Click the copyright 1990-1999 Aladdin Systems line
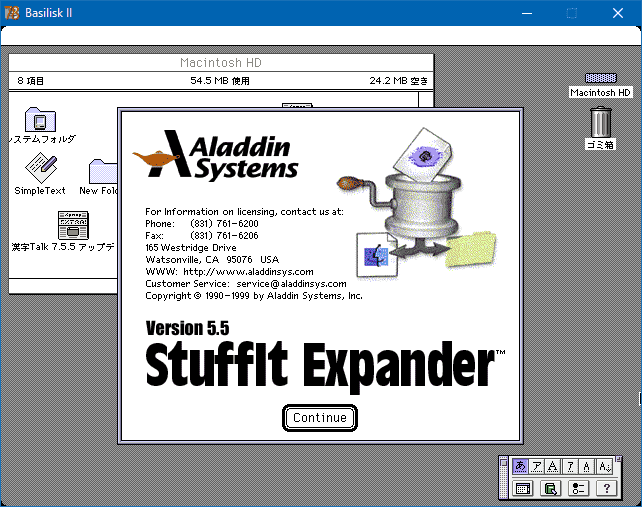Screen dimensions: 642x507 click(254, 296)
